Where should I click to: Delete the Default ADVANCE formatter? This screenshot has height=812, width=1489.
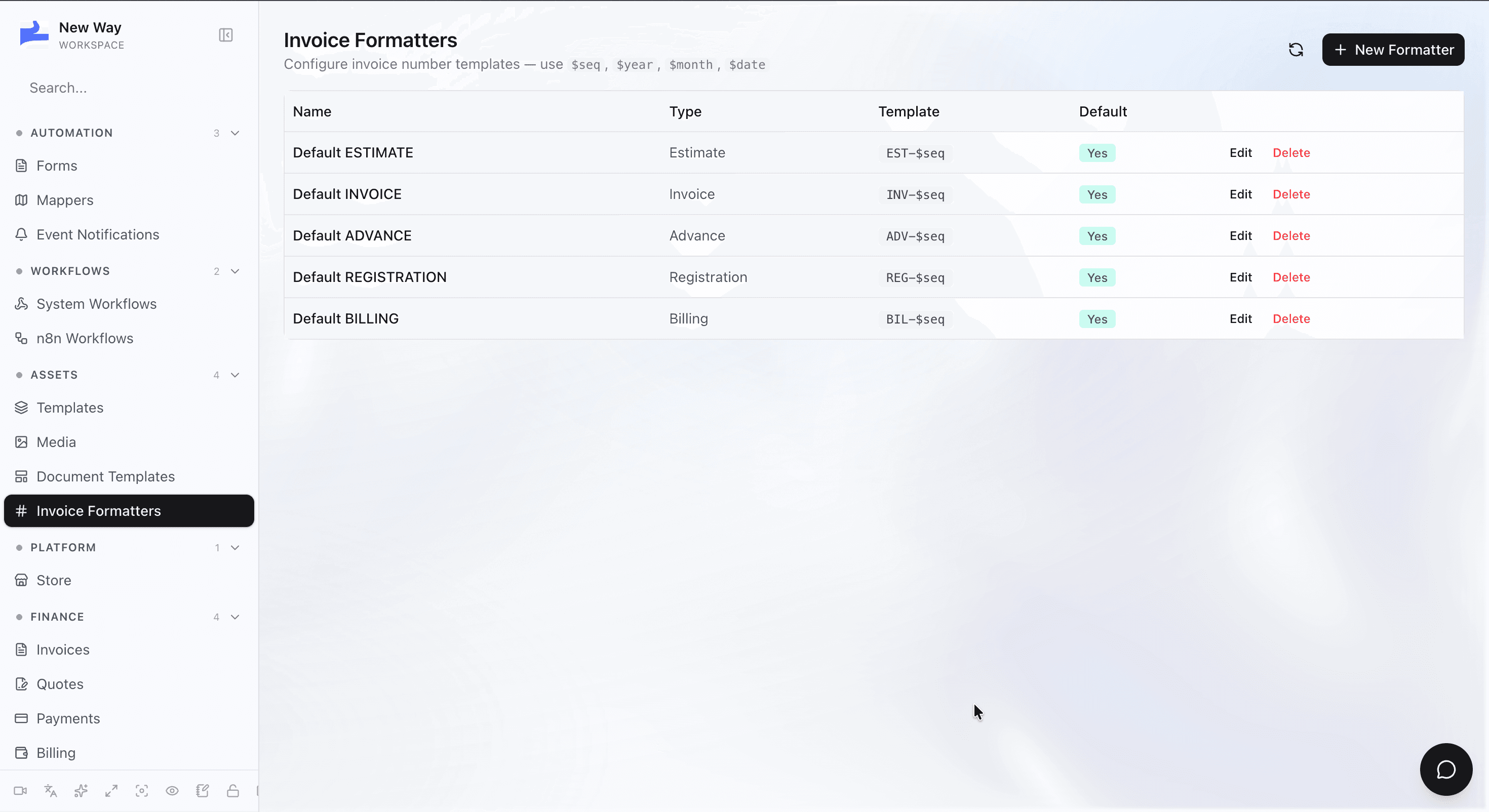pyautogui.click(x=1291, y=236)
